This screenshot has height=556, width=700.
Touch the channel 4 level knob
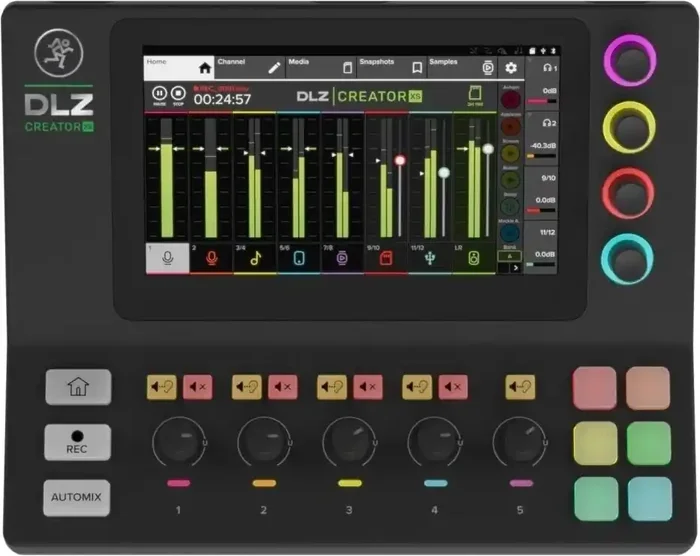coord(434,442)
